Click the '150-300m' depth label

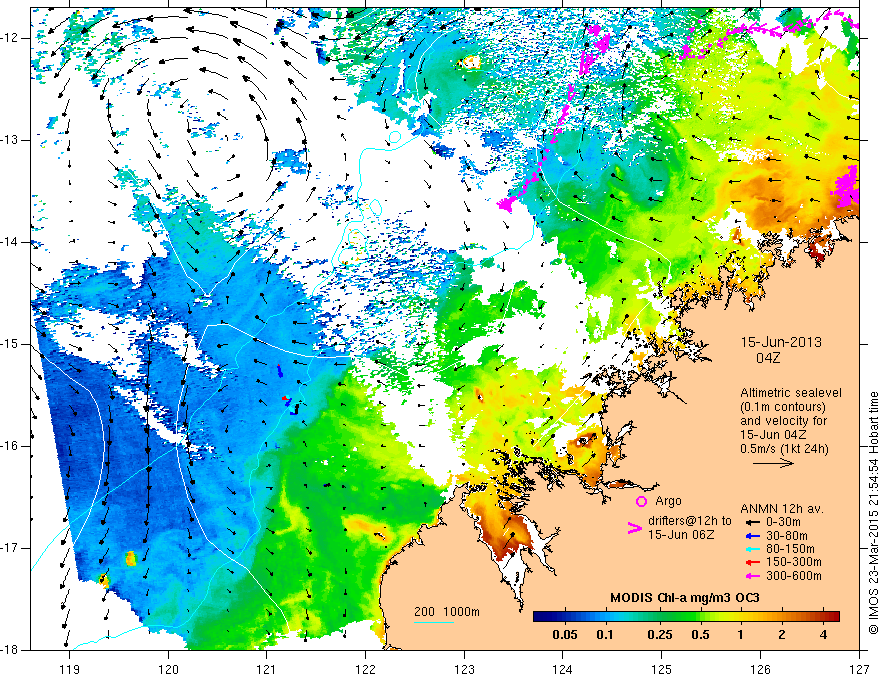[794, 562]
